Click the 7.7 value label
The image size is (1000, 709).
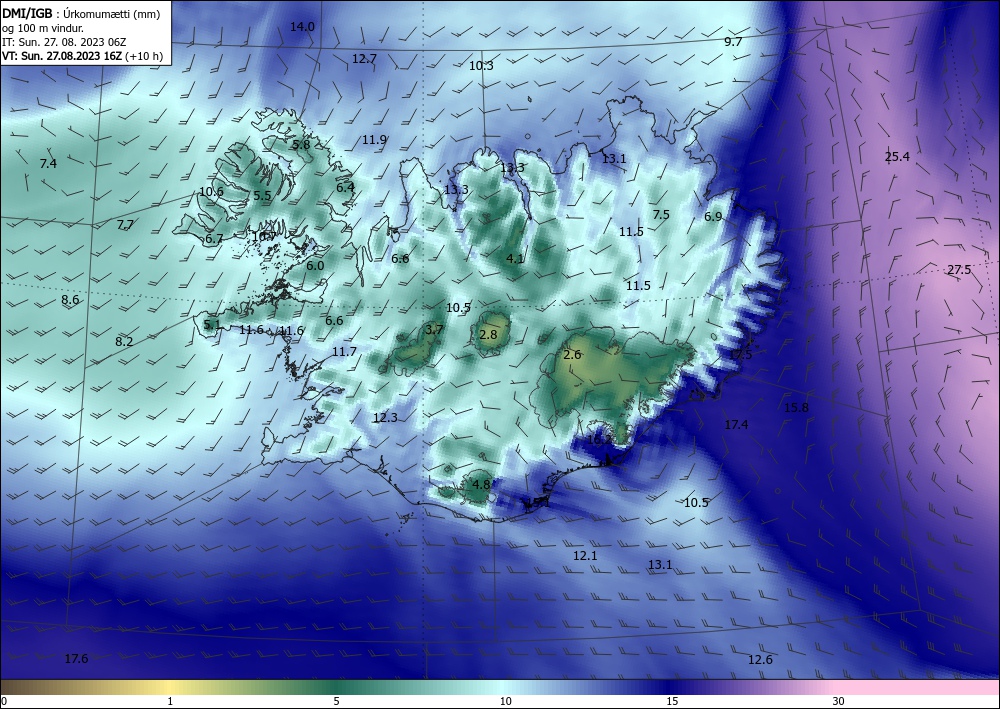(126, 224)
